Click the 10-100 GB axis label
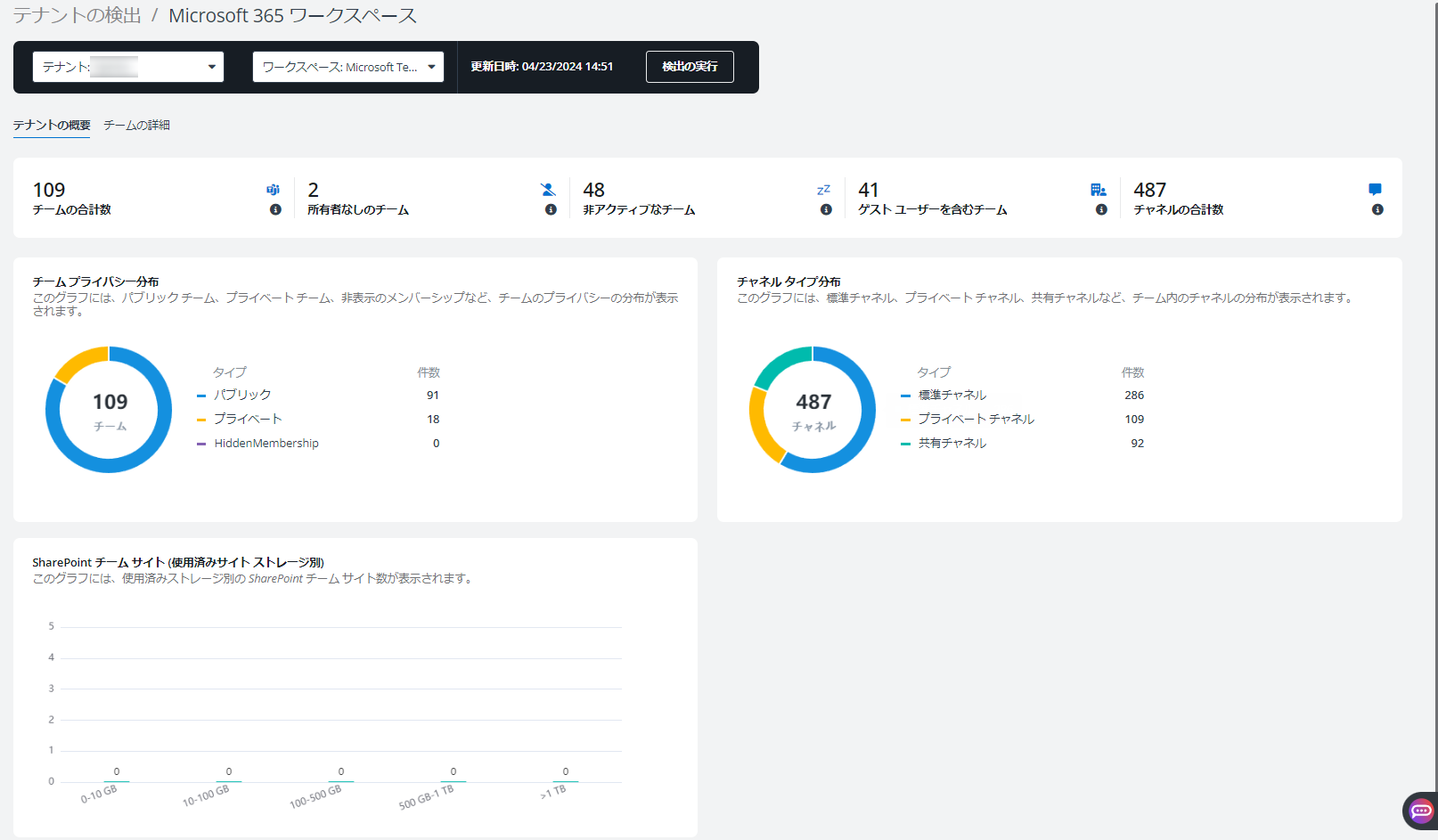Image resolution: width=1438 pixels, height=840 pixels. [x=206, y=796]
